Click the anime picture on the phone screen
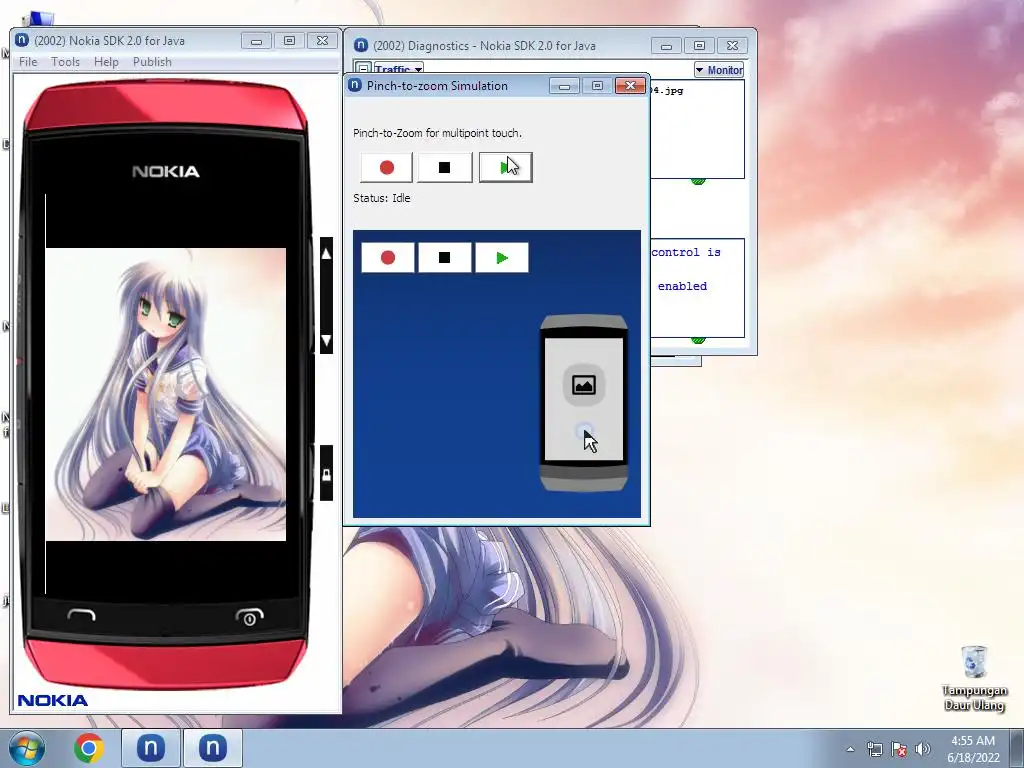 [166, 394]
